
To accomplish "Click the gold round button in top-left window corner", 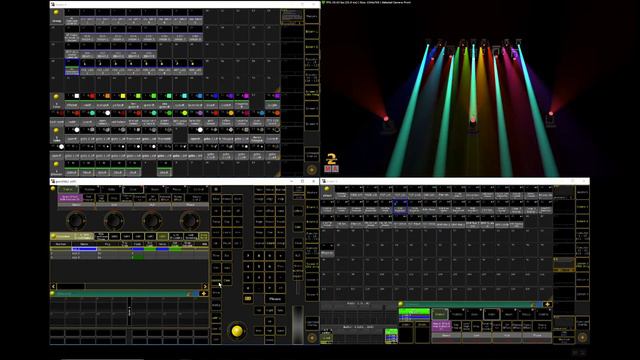I will coord(311,169).
